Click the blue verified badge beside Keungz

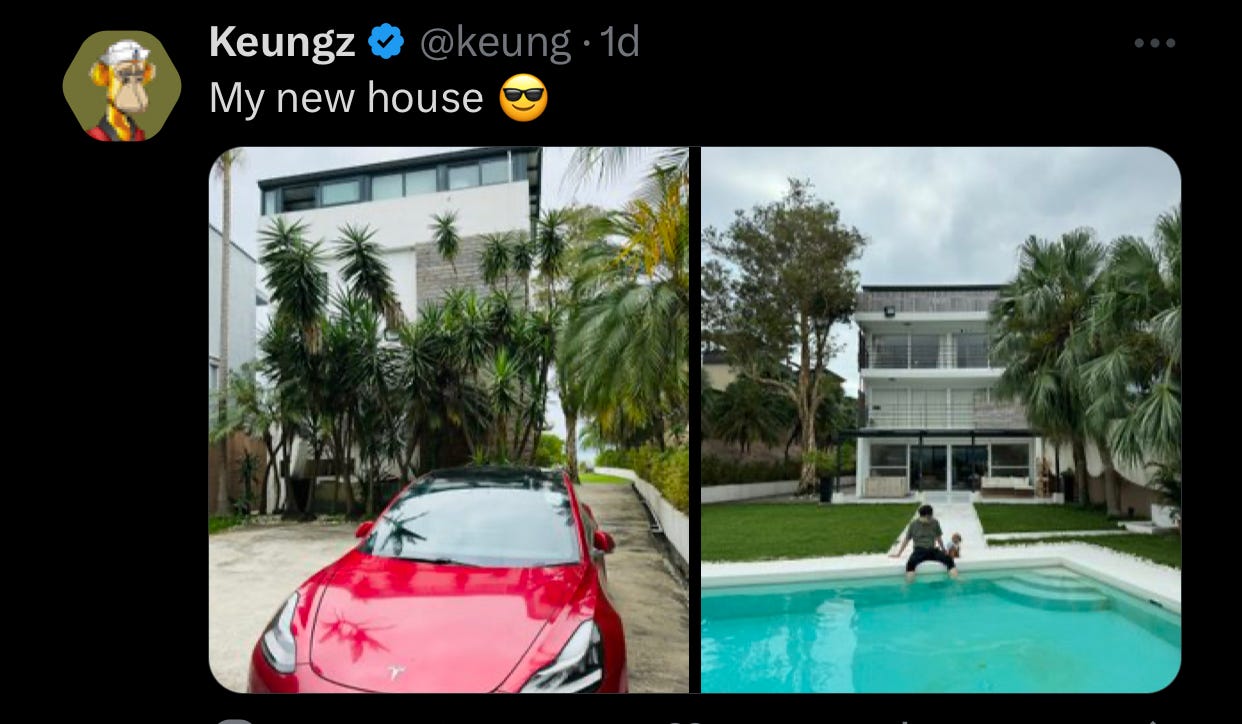coord(386,42)
